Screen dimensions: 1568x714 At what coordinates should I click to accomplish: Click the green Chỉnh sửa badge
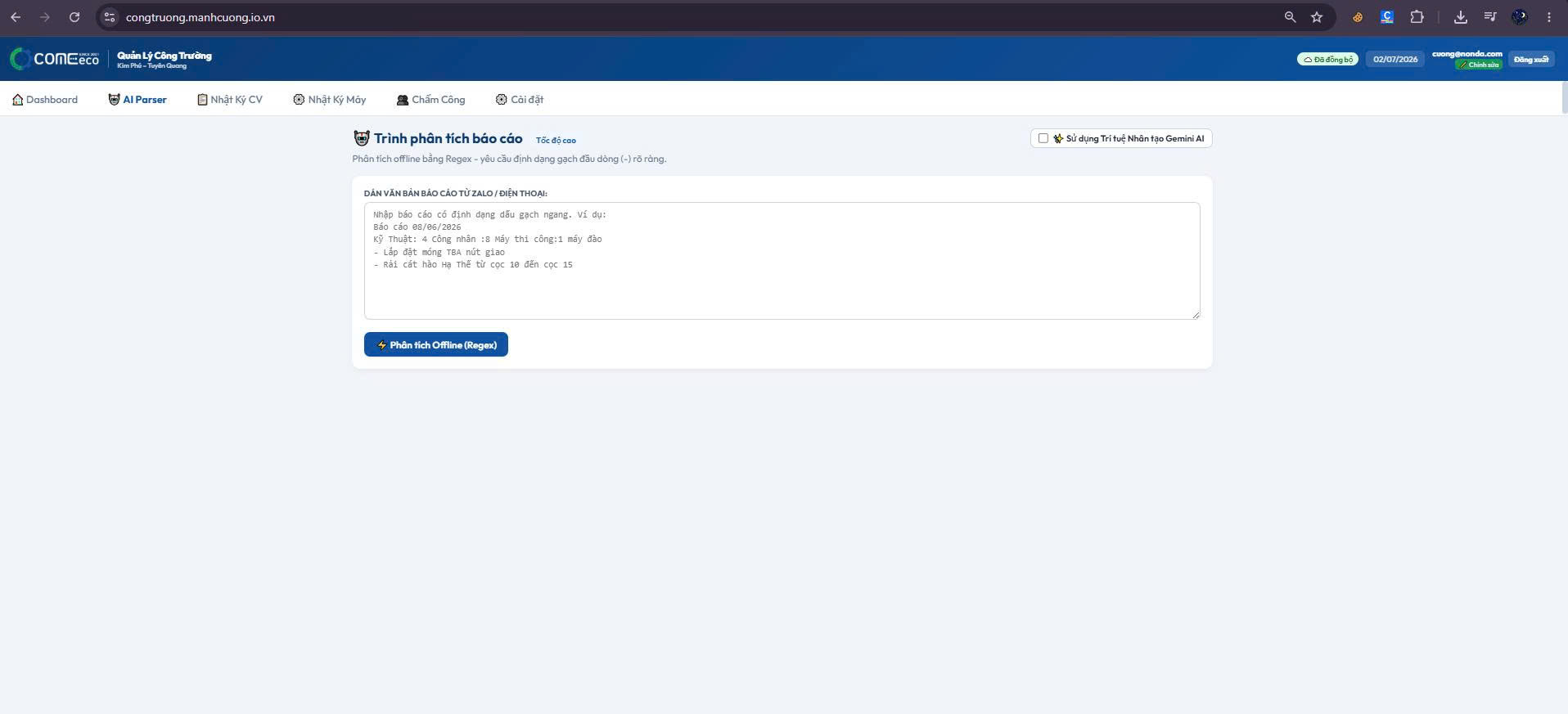click(x=1479, y=65)
